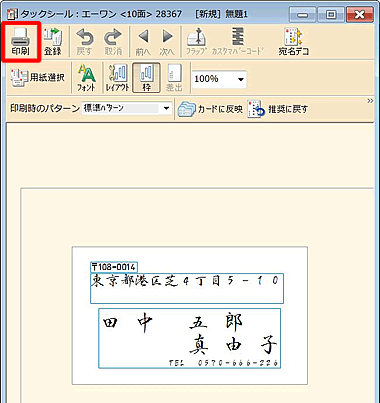Click the name 真由子 in label
380x403 pixels.
pyautogui.click(x=233, y=345)
